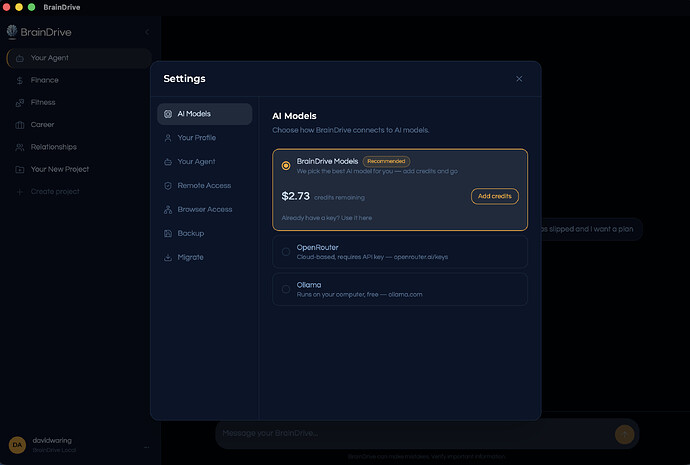Open the Your Agent settings tab
Screen dimensions: 690x465
[x=205, y=161]
